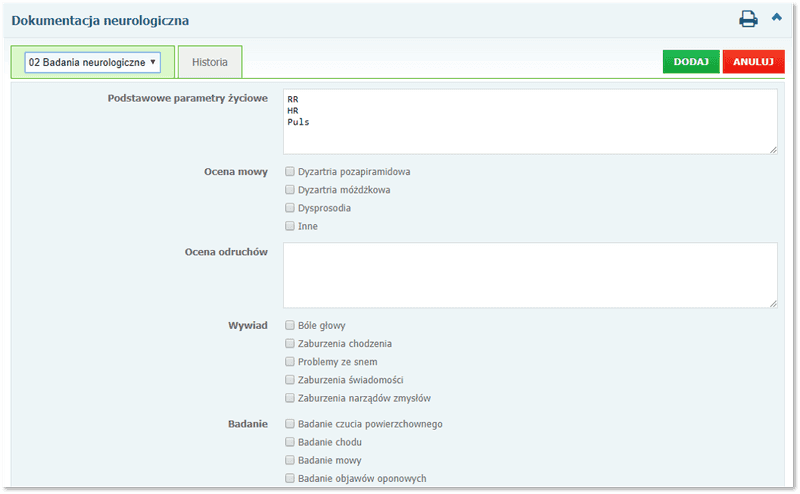The width and height of the screenshot is (800, 494).
Task: Tick the Badanie chodu checkbox
Action: point(290,442)
